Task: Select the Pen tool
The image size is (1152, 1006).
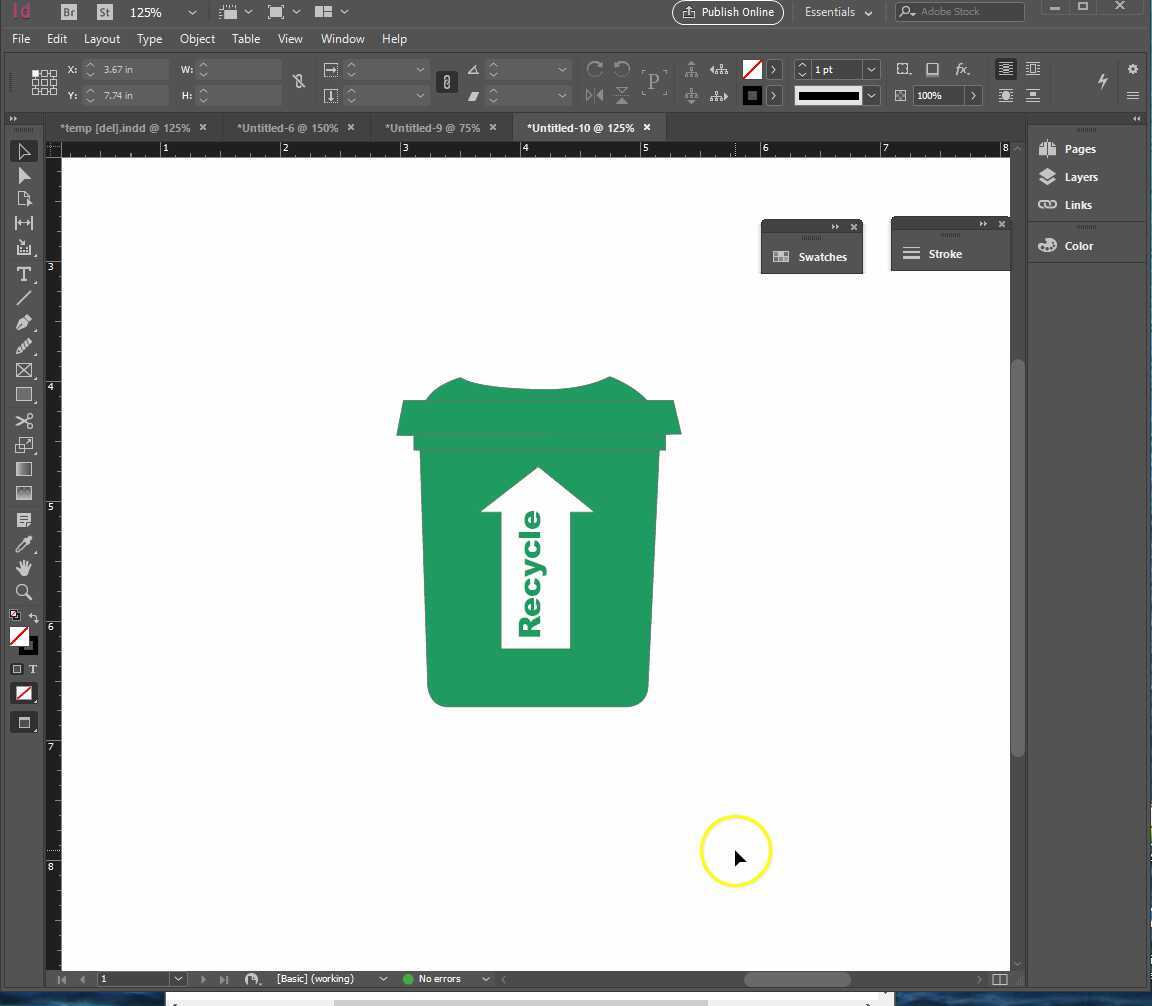Action: [x=24, y=322]
